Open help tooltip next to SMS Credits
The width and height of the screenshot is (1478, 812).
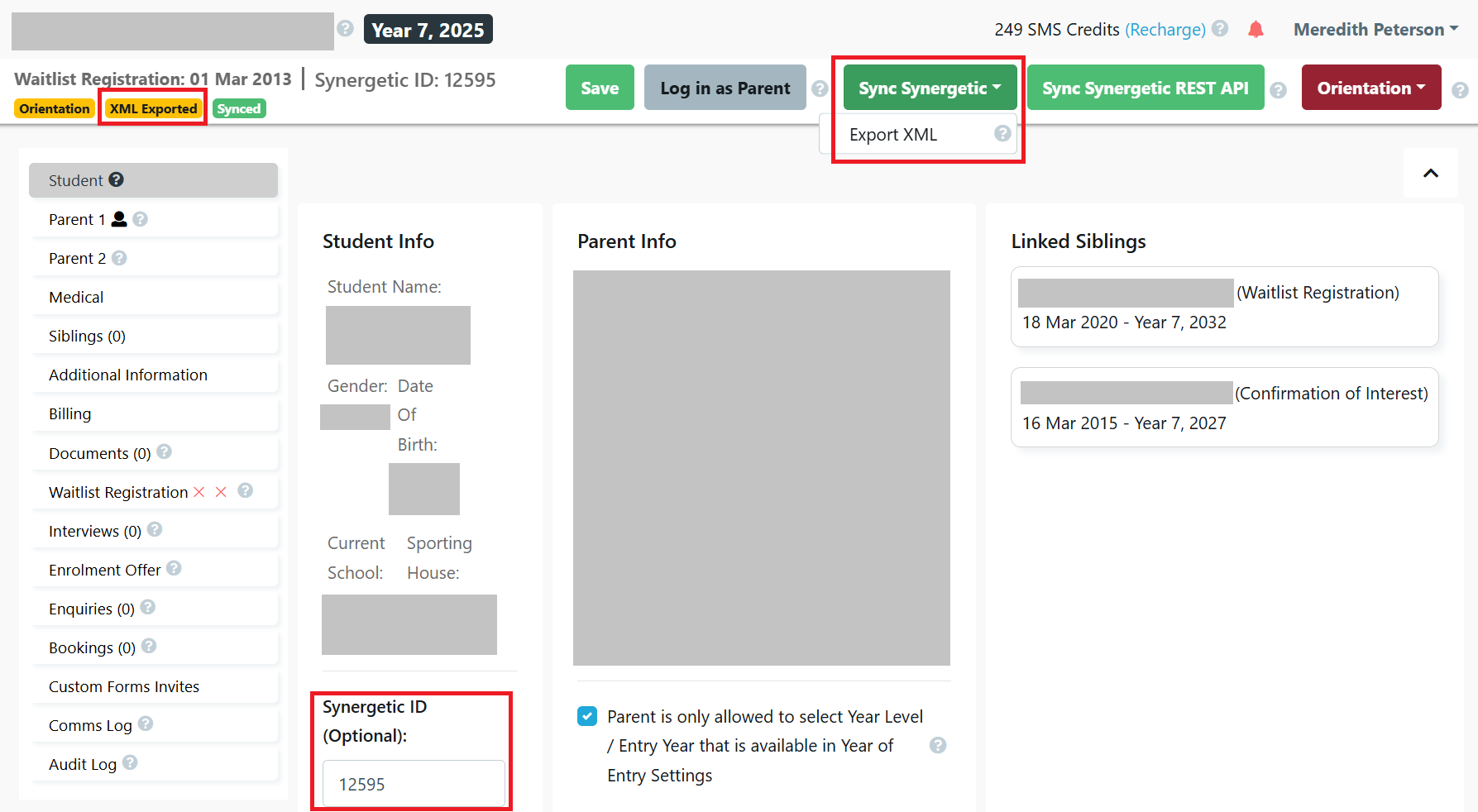click(1220, 28)
